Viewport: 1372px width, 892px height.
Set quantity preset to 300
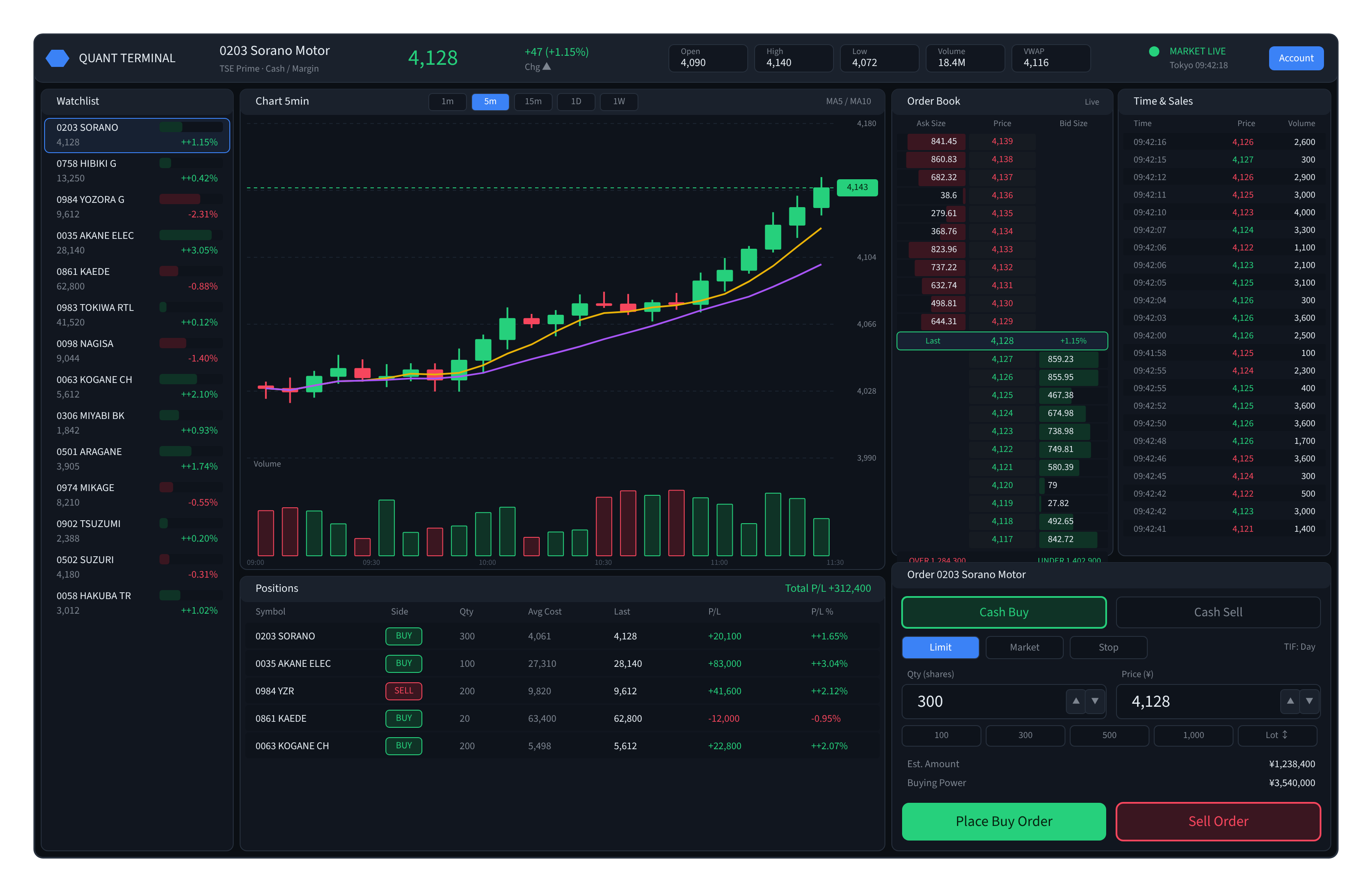(1025, 735)
